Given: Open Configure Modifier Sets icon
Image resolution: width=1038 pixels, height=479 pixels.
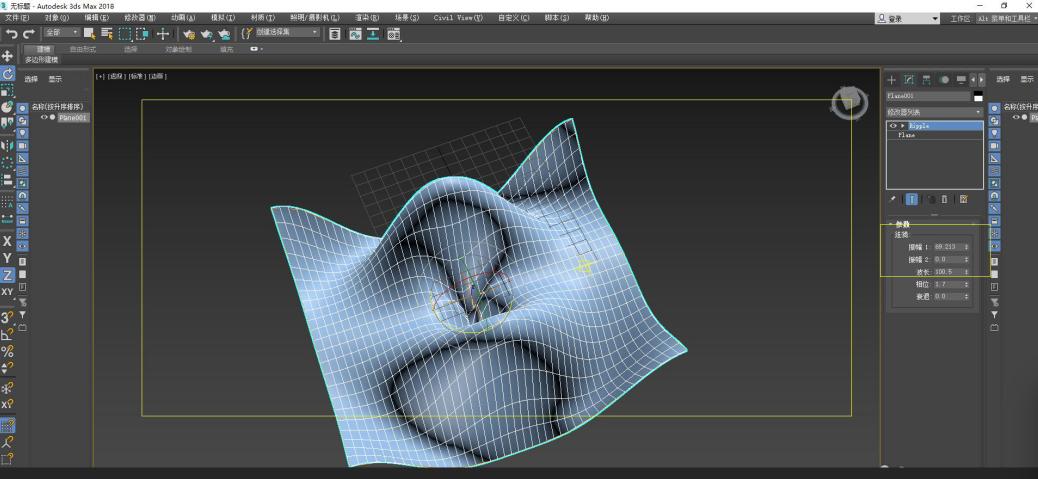Looking at the screenshot, I should tap(963, 199).
